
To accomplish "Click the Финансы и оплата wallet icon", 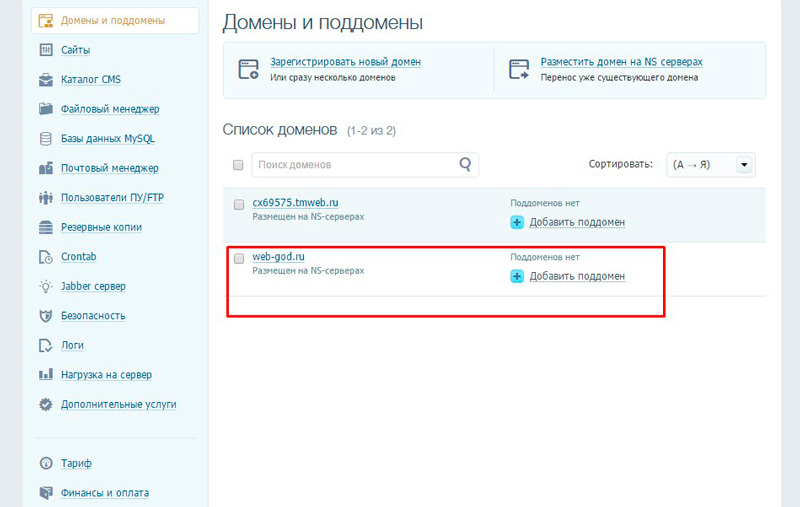I will (x=46, y=493).
